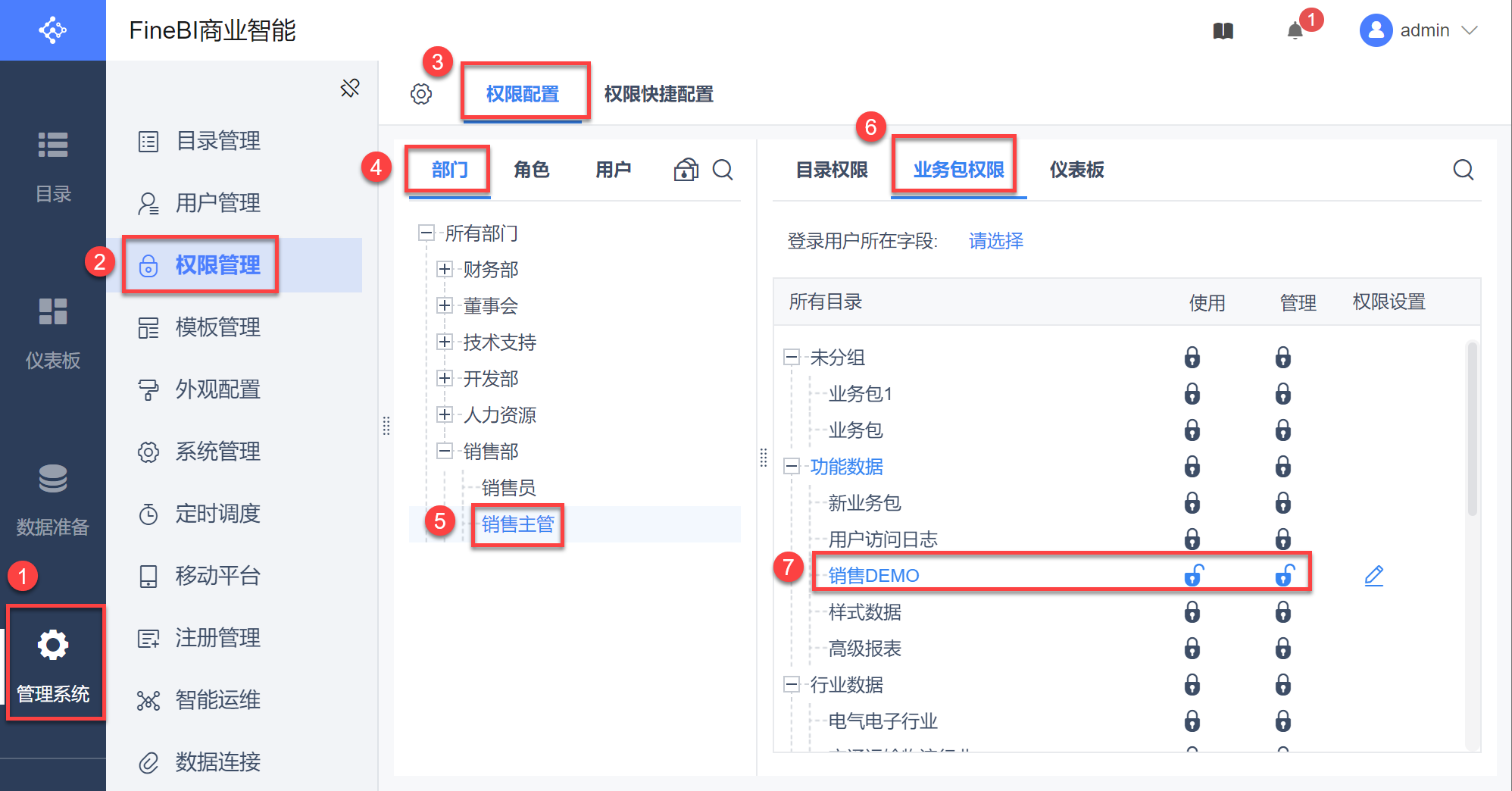1512x791 pixels.
Task: Click the notification bell icon
Action: [x=1295, y=31]
